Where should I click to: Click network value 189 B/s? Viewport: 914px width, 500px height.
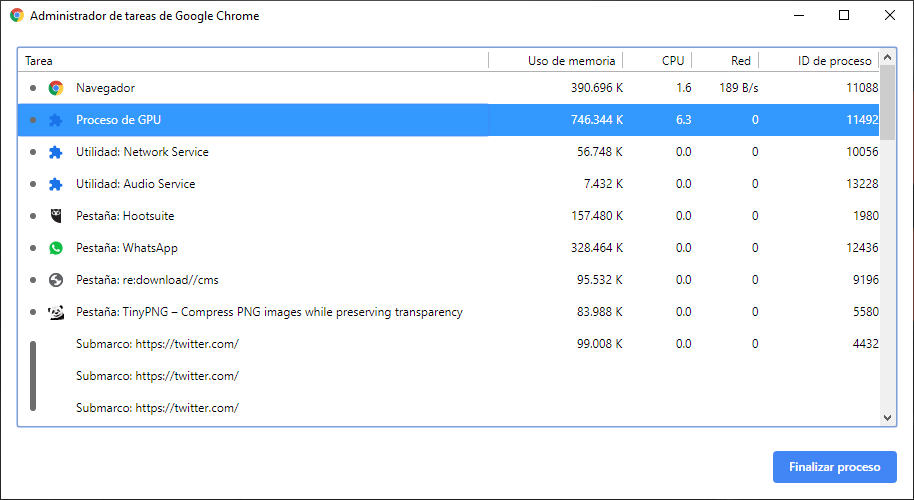(x=739, y=88)
